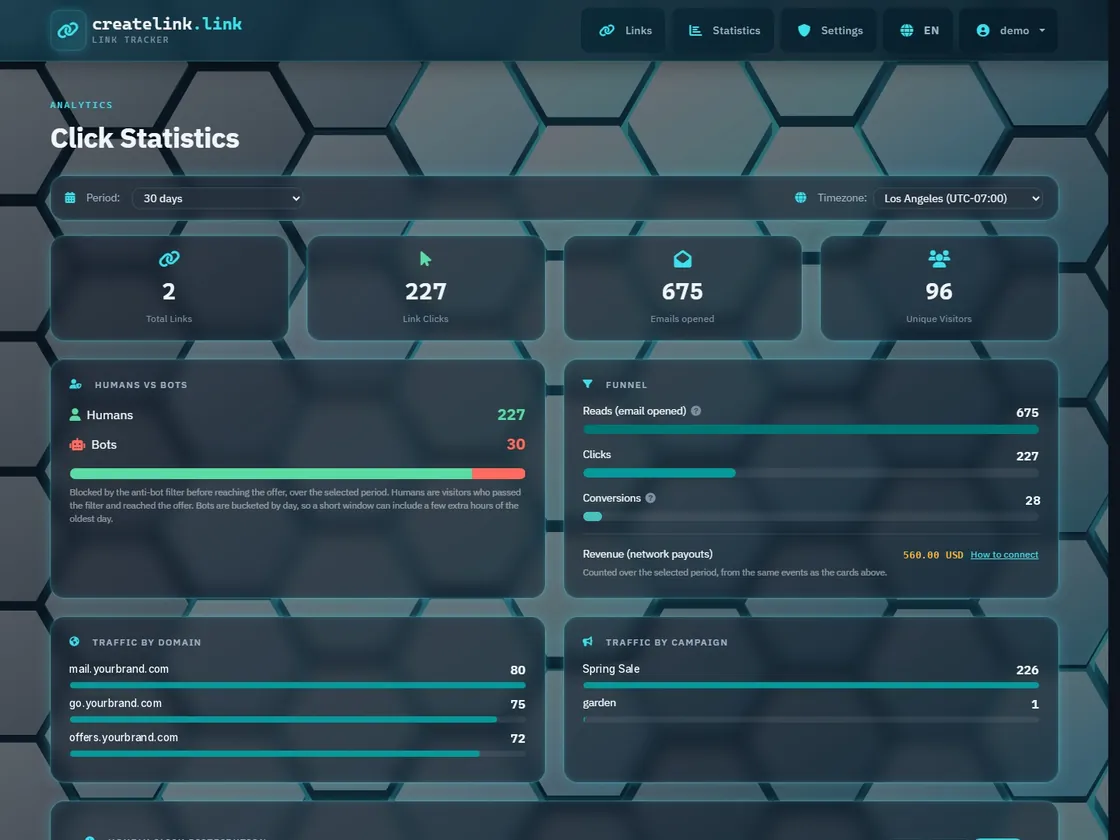Click the green person icon beside Humans
This screenshot has height=840, width=1120.
[74, 414]
